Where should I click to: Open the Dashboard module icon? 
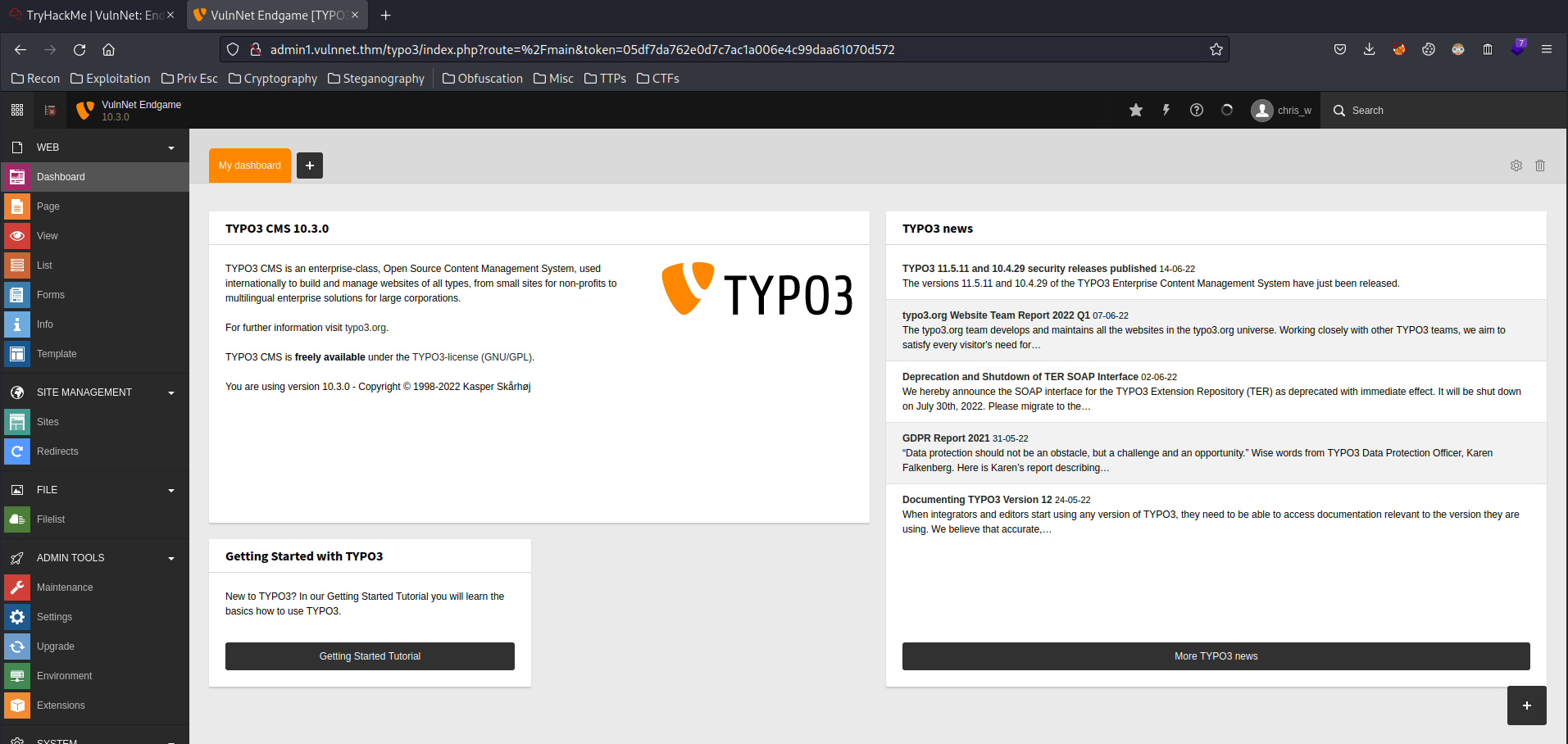17,177
